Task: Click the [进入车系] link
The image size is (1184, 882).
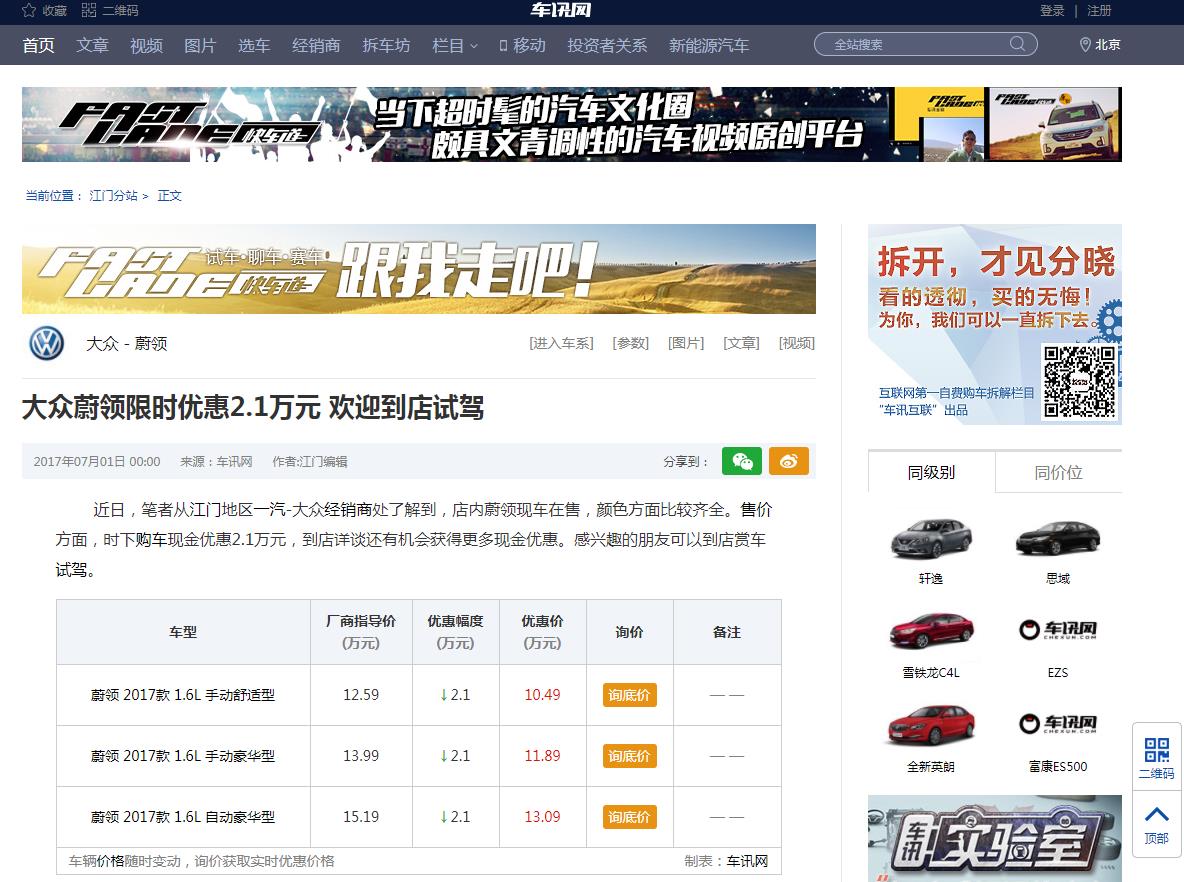Action: [x=561, y=344]
